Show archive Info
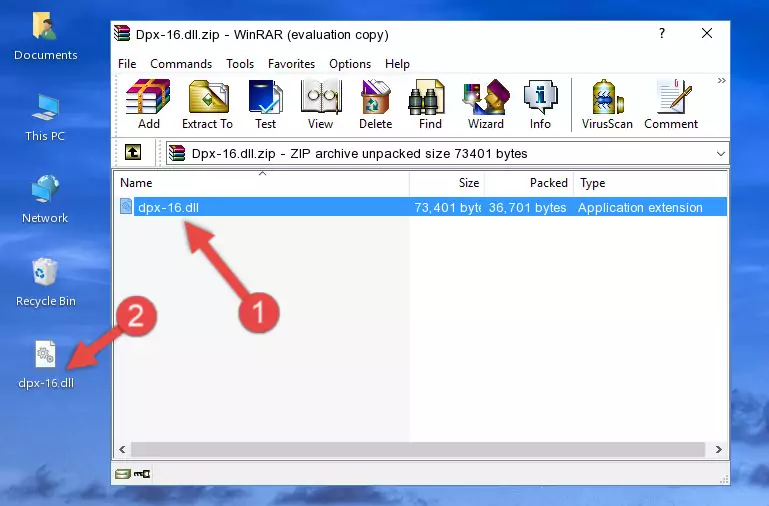The height and width of the screenshot is (506, 769). (540, 104)
